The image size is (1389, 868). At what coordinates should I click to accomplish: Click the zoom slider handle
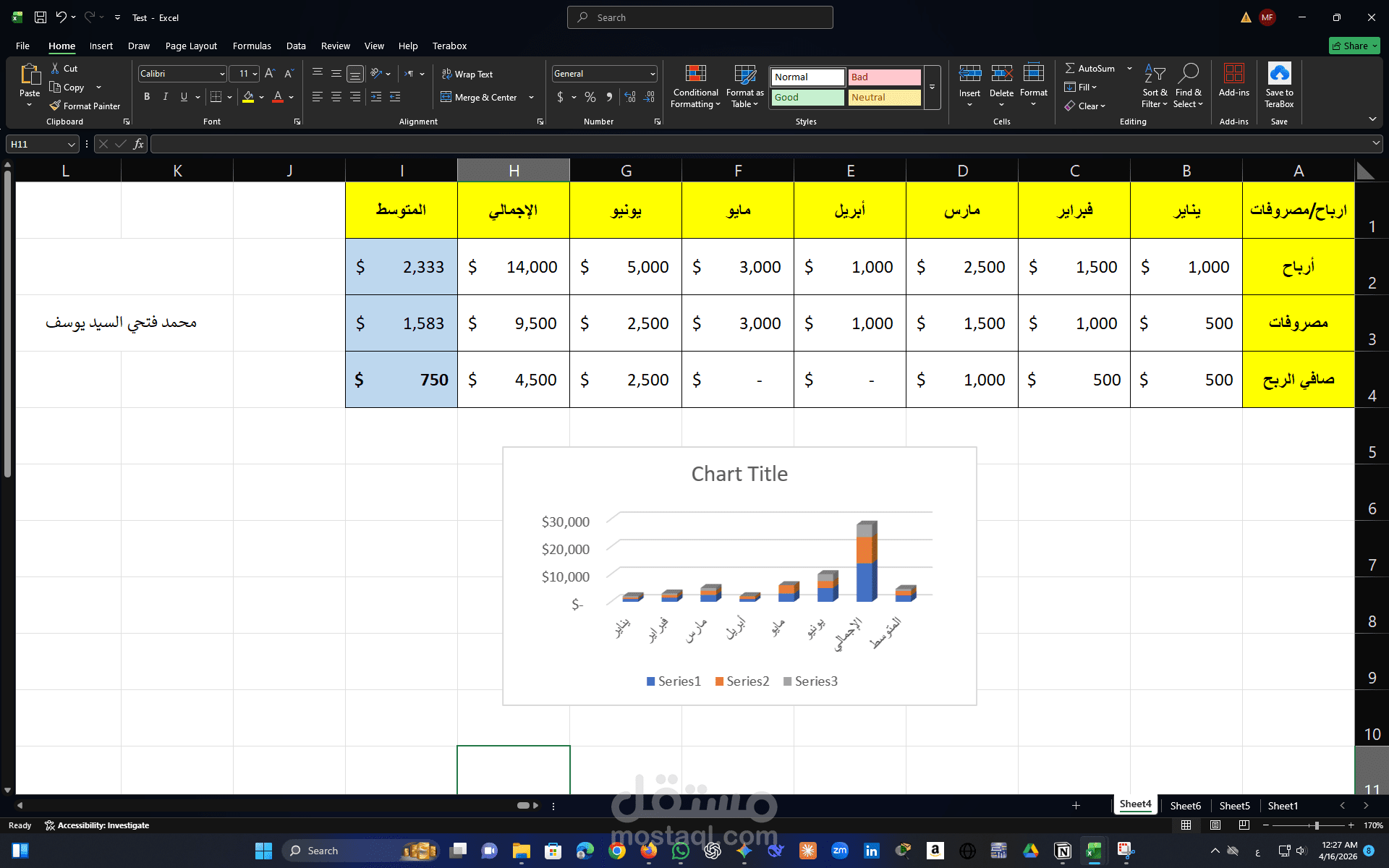(1317, 825)
